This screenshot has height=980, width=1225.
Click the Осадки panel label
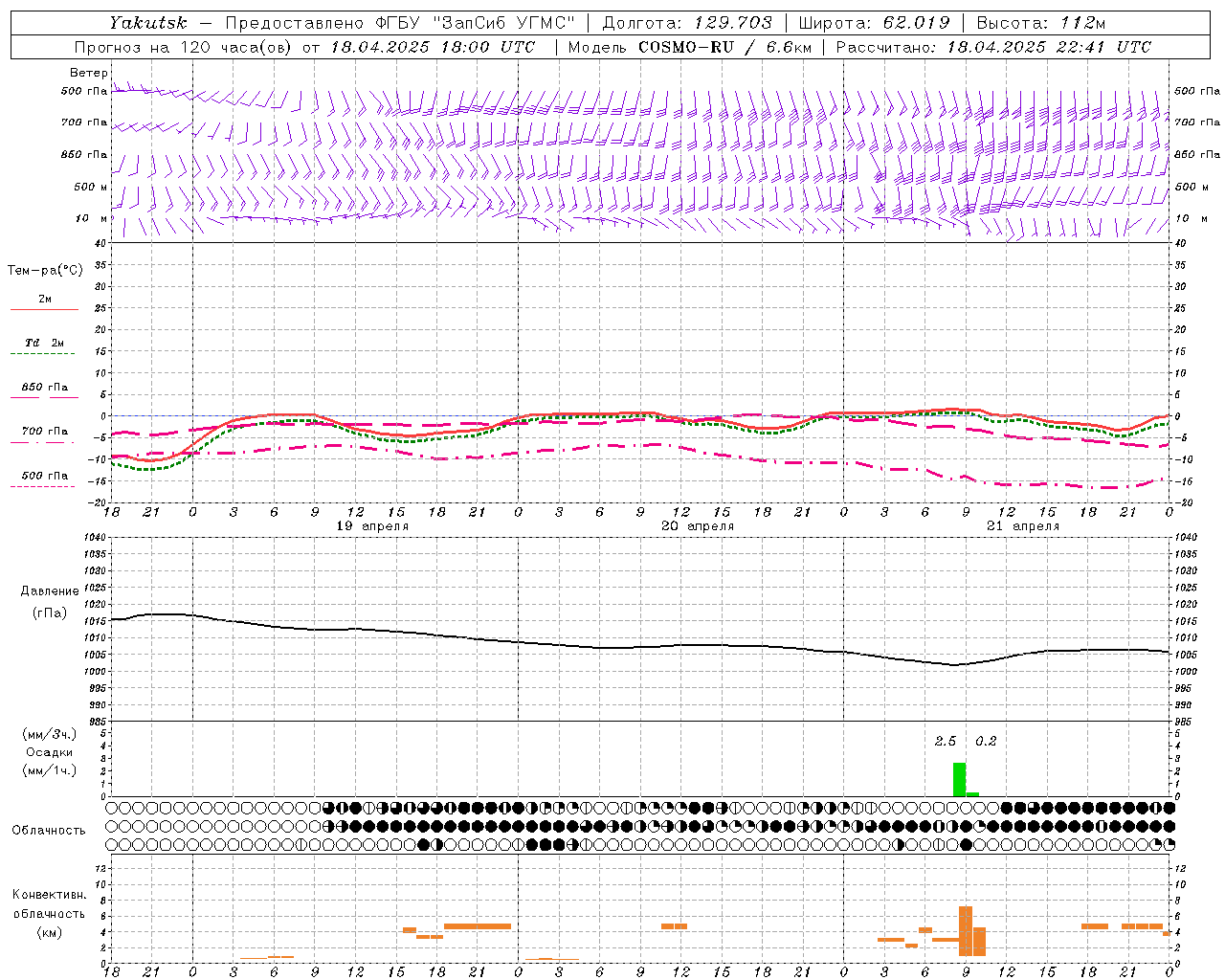(x=50, y=752)
